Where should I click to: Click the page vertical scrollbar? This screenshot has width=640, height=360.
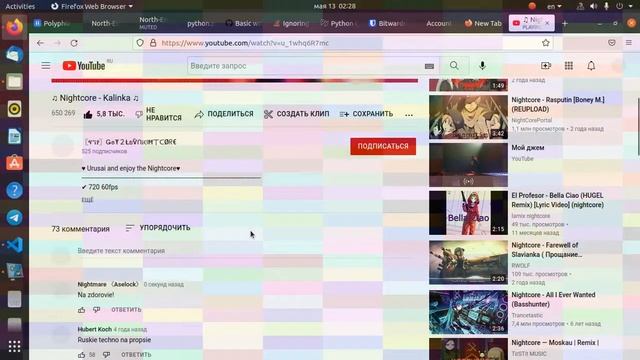click(x=638, y=127)
